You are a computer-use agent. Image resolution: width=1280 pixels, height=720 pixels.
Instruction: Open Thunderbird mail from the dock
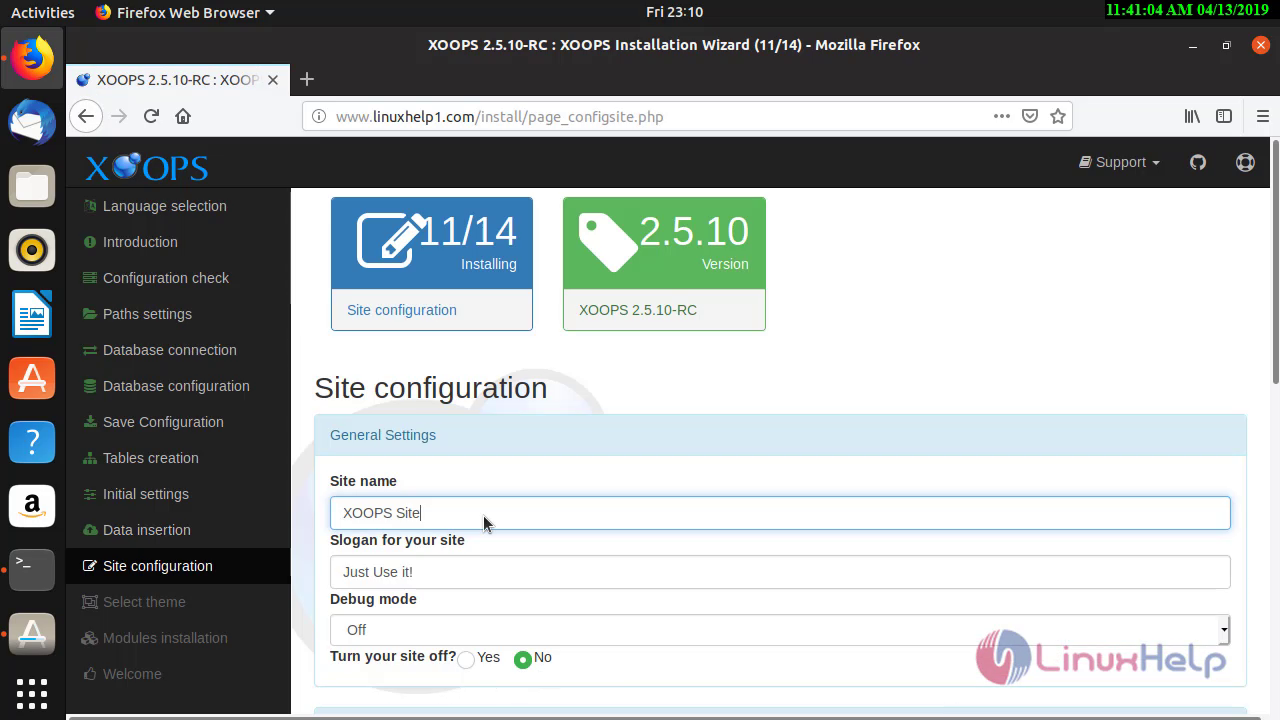point(32,122)
